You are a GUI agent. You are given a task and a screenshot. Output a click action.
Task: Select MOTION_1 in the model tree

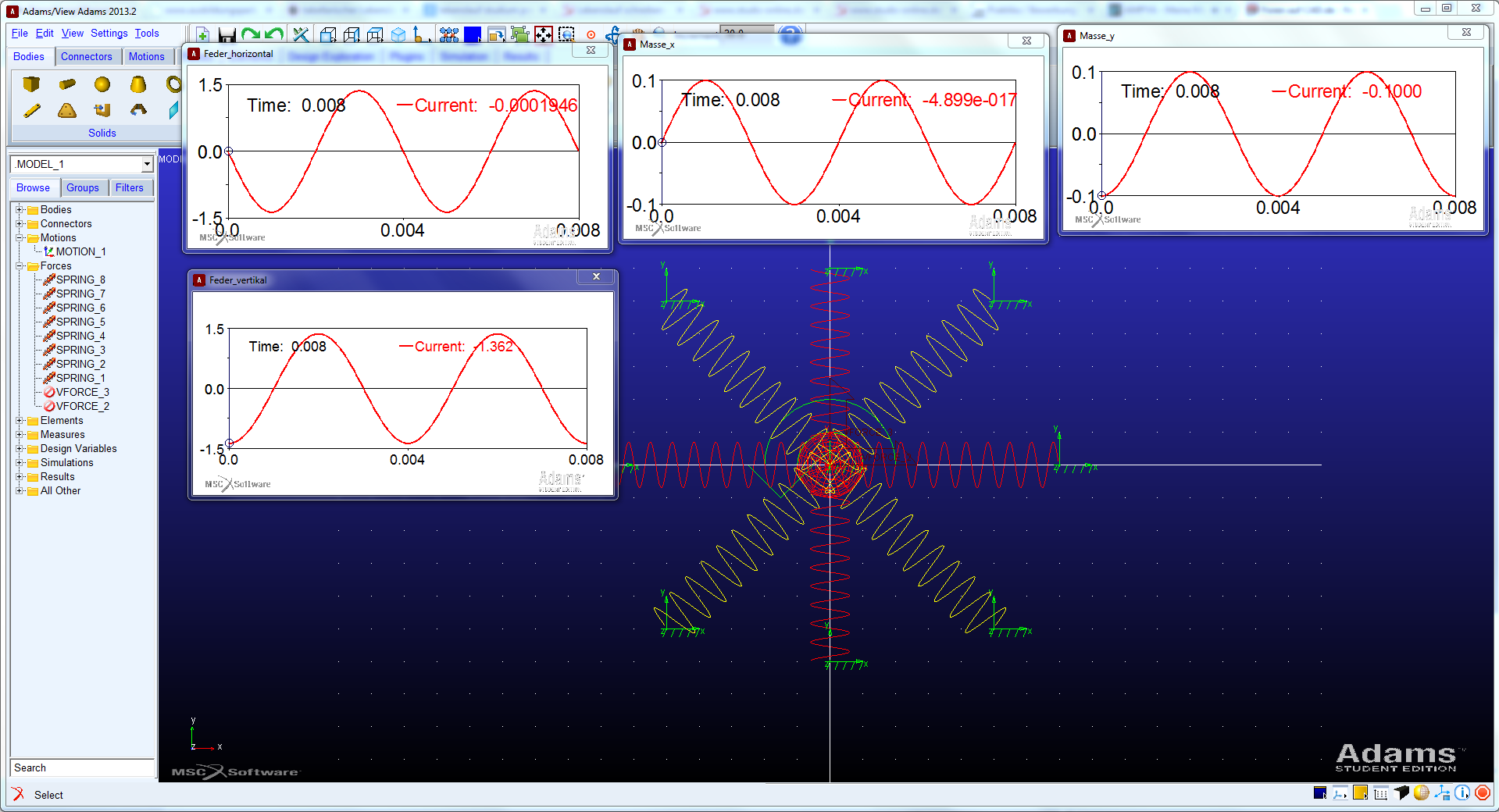80,251
